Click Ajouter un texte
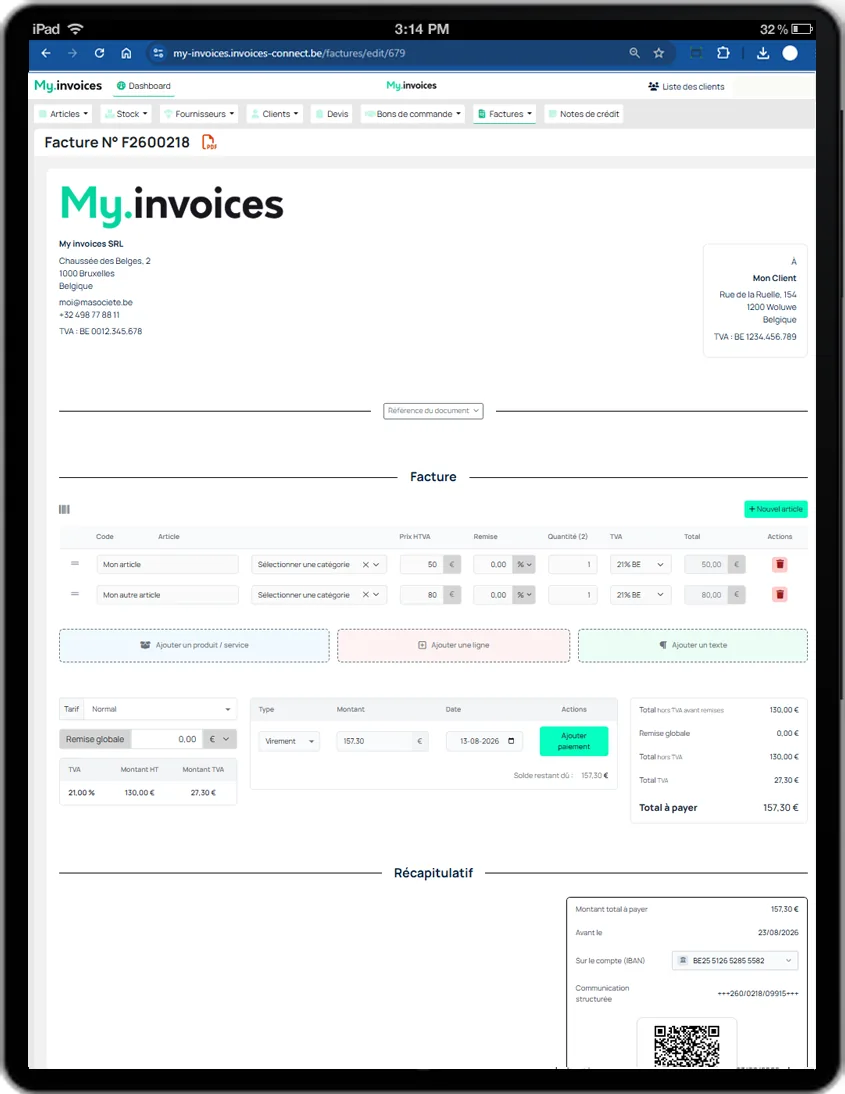Screen dimensions: 845x1094 693,645
